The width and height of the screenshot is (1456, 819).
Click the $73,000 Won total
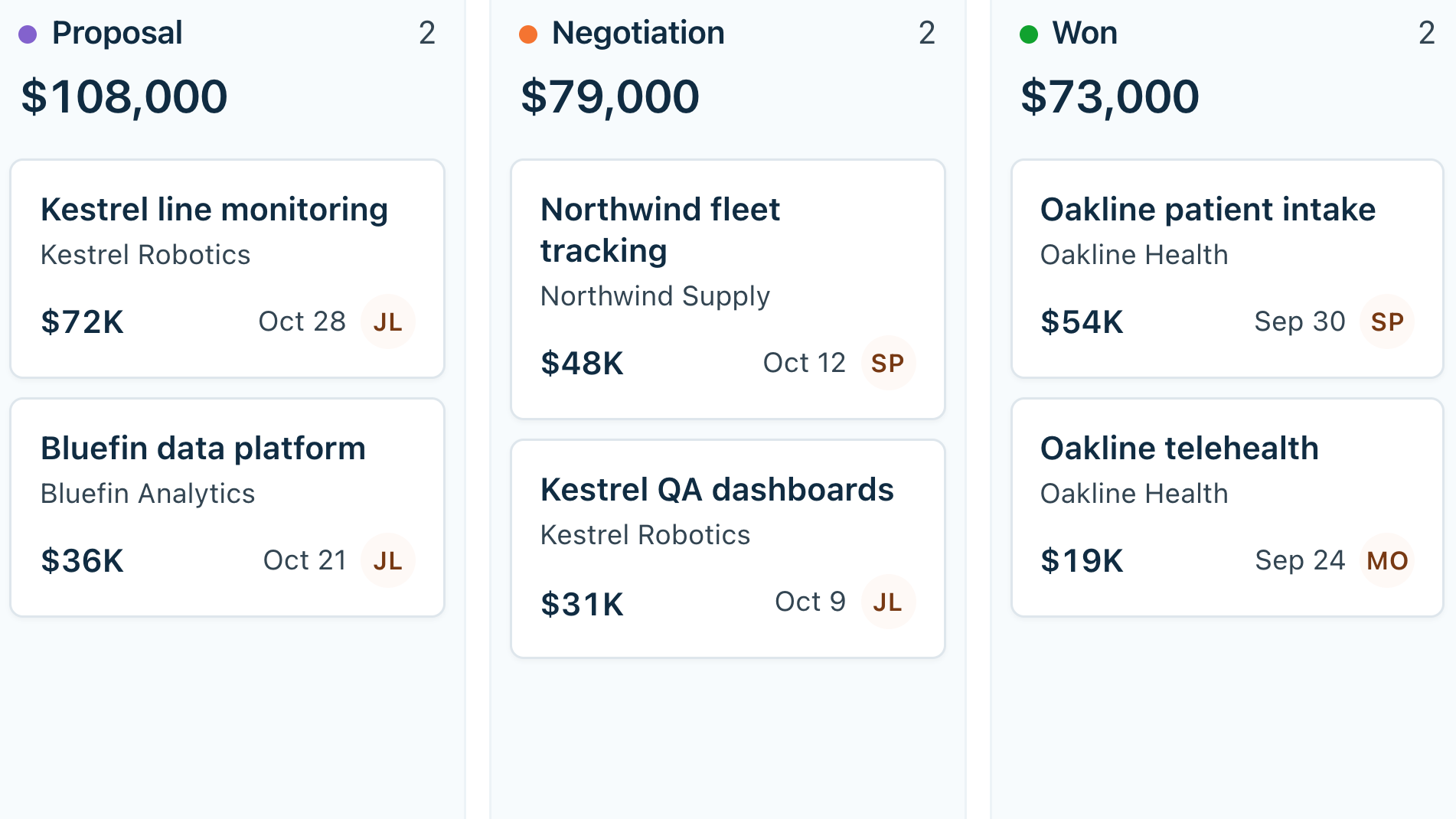point(1110,97)
